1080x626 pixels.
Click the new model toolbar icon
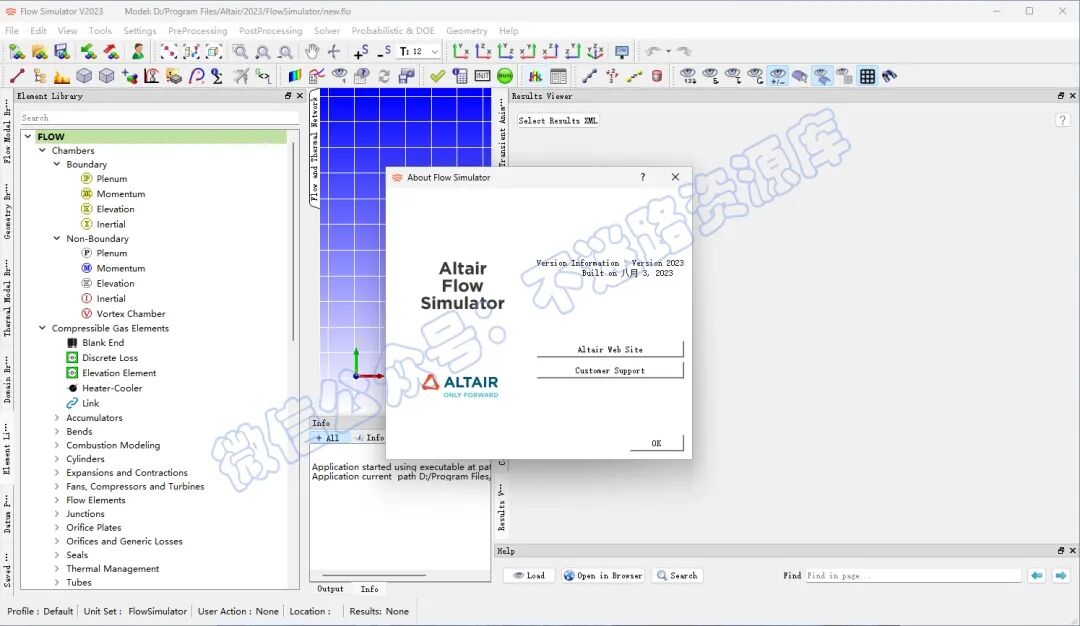pos(17,52)
